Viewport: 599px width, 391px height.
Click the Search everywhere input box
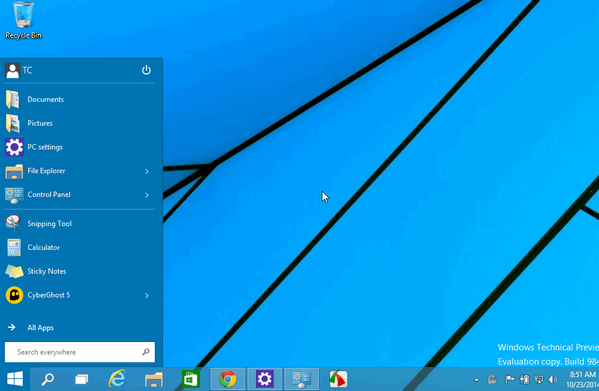pyautogui.click(x=80, y=352)
